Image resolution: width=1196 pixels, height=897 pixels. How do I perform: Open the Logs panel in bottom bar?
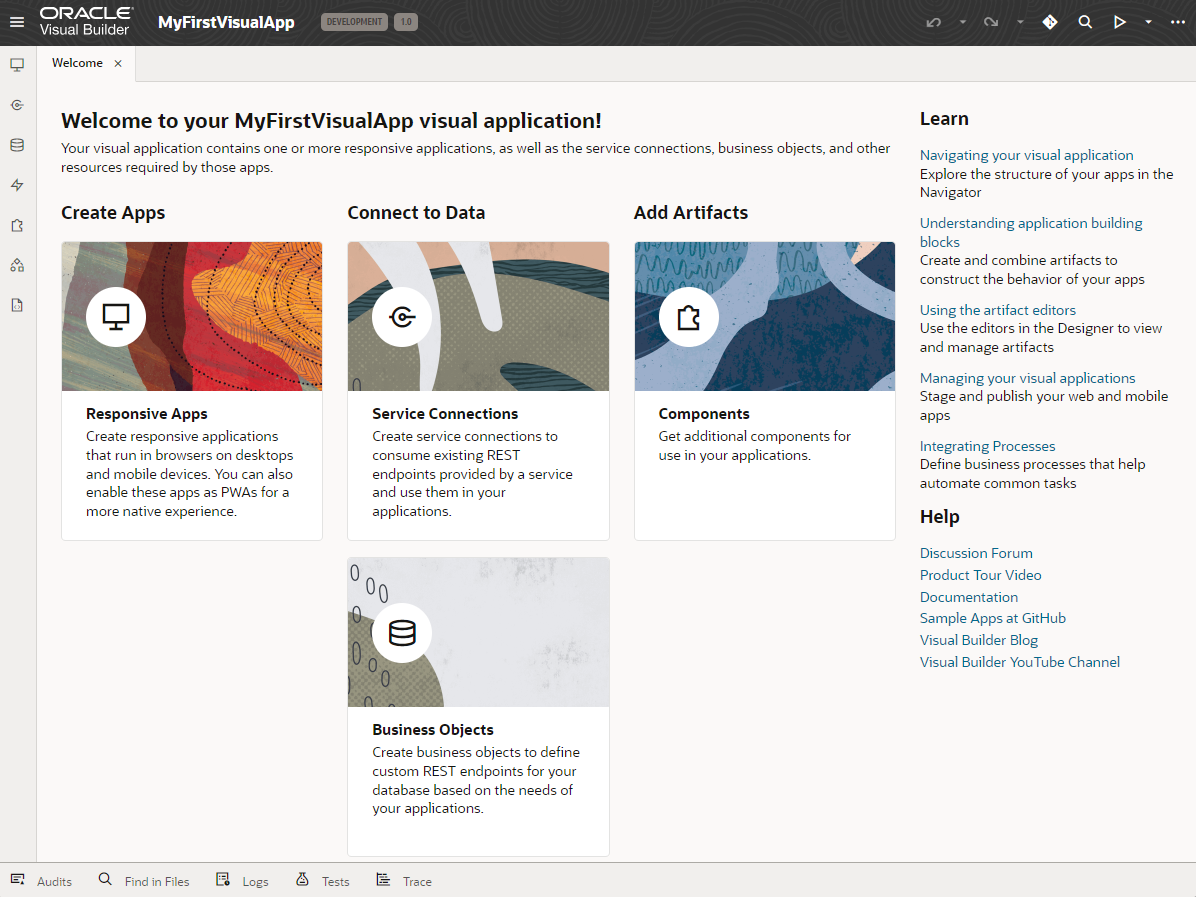pos(243,881)
